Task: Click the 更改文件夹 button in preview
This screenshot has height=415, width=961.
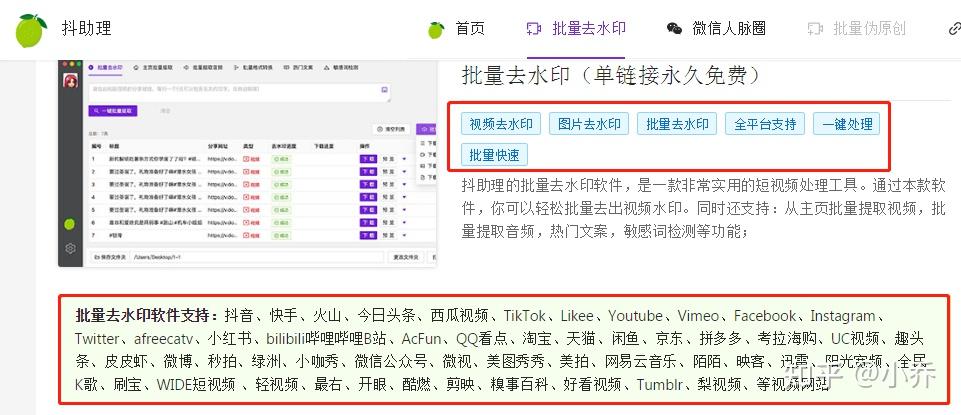Action: (406, 257)
